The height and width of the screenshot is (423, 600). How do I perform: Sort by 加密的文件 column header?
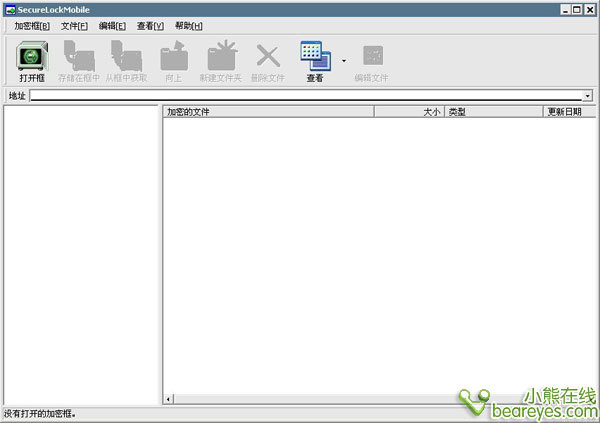(269, 112)
